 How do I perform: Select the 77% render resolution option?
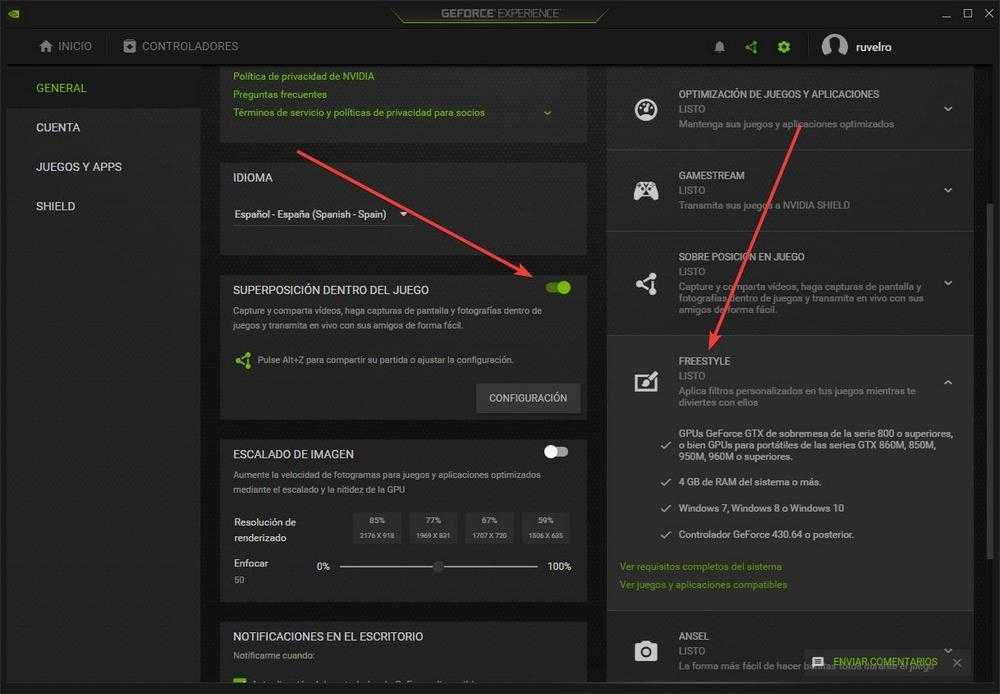[x=433, y=527]
